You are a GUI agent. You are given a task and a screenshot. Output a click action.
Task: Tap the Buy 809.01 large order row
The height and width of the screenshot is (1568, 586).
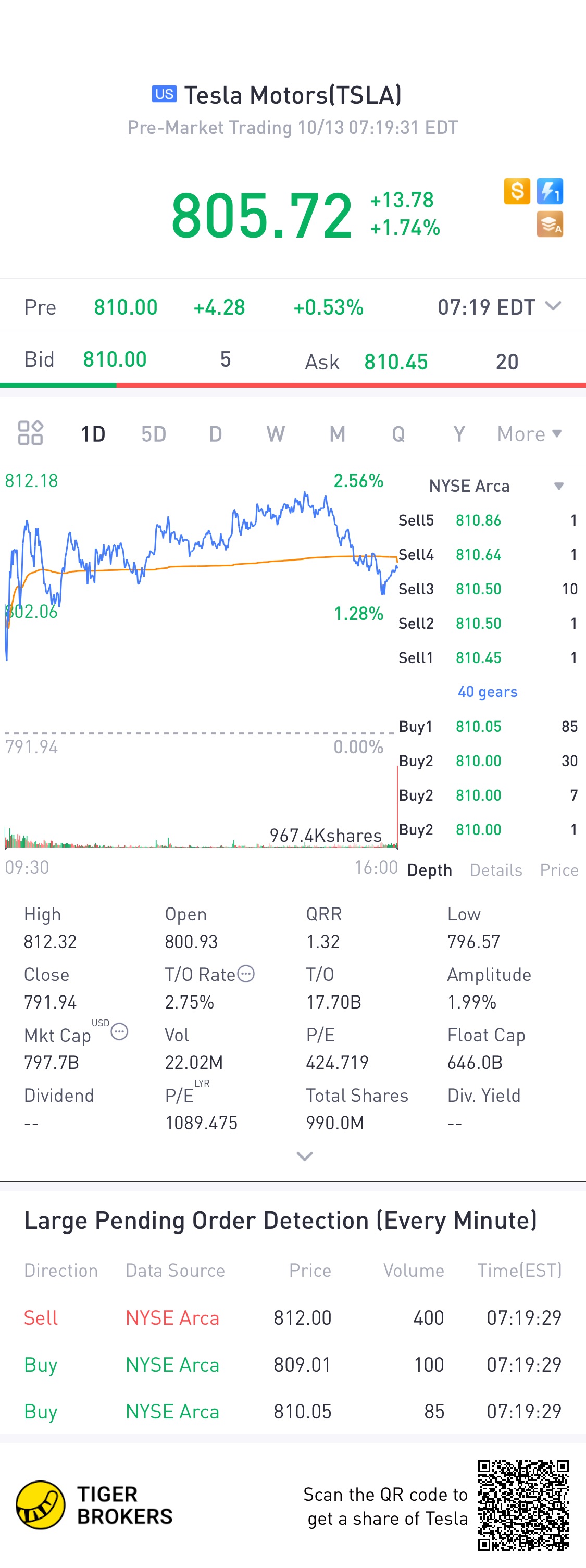coord(293,1365)
